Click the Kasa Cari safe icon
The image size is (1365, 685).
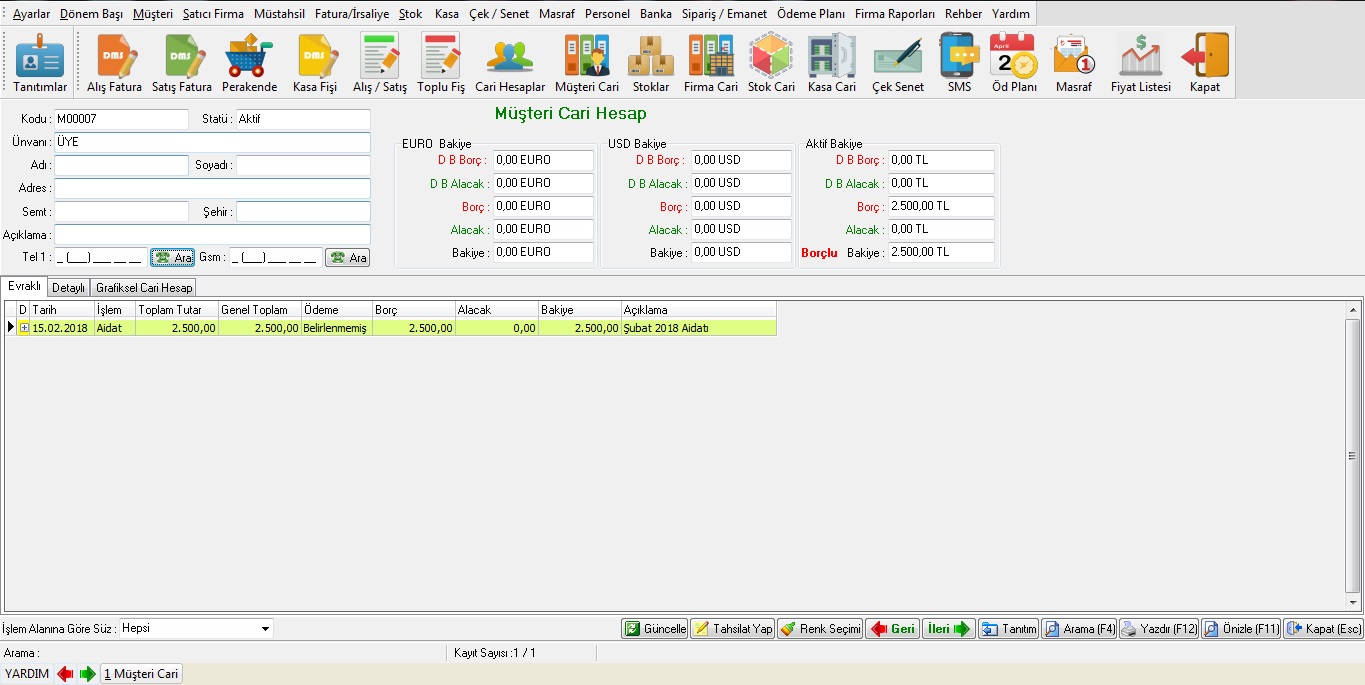831,63
